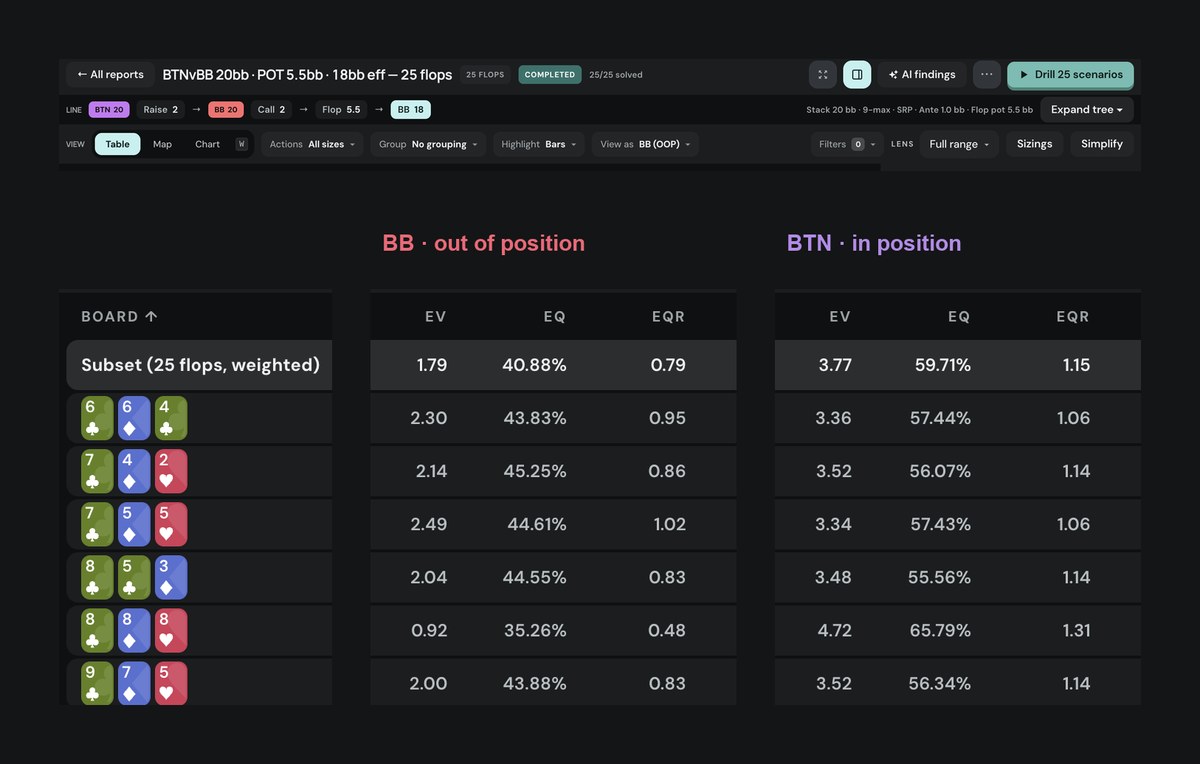Image resolution: width=1200 pixels, height=764 pixels.
Task: Click the 25 FLOPS badge
Action: pos(486,75)
